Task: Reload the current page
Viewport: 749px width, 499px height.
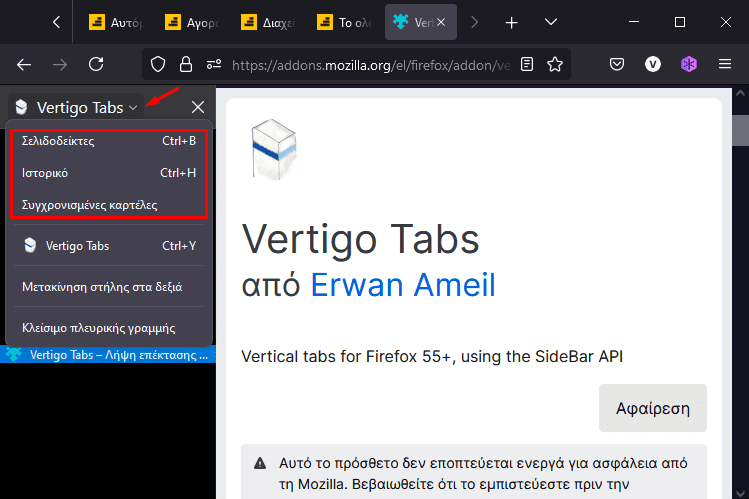Action: [96, 64]
